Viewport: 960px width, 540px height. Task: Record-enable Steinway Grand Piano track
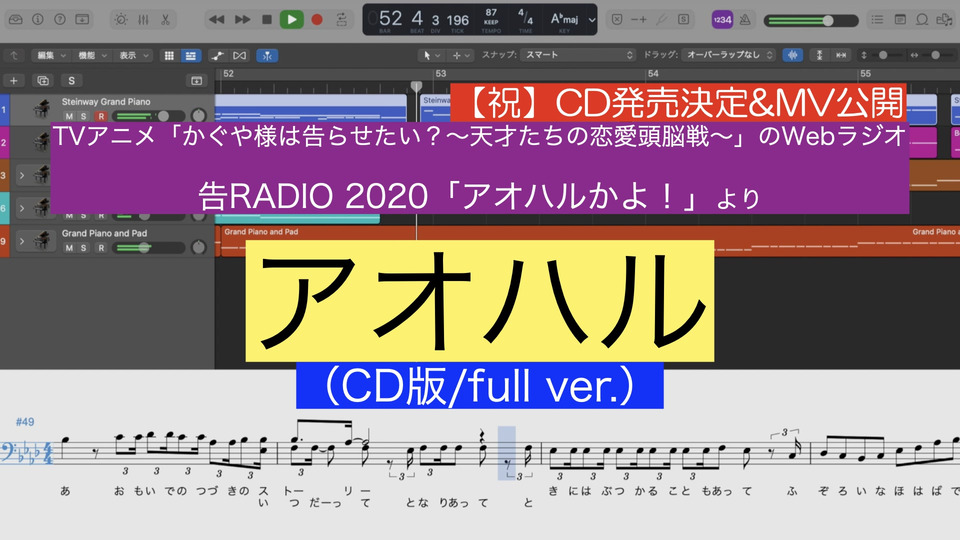click(101, 116)
